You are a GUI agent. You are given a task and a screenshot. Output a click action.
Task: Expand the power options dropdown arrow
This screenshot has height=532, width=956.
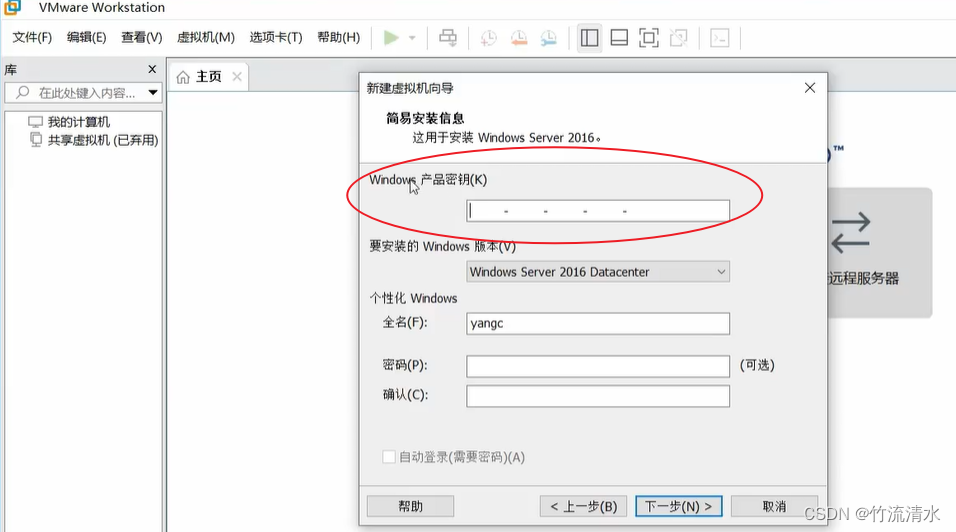pos(412,38)
